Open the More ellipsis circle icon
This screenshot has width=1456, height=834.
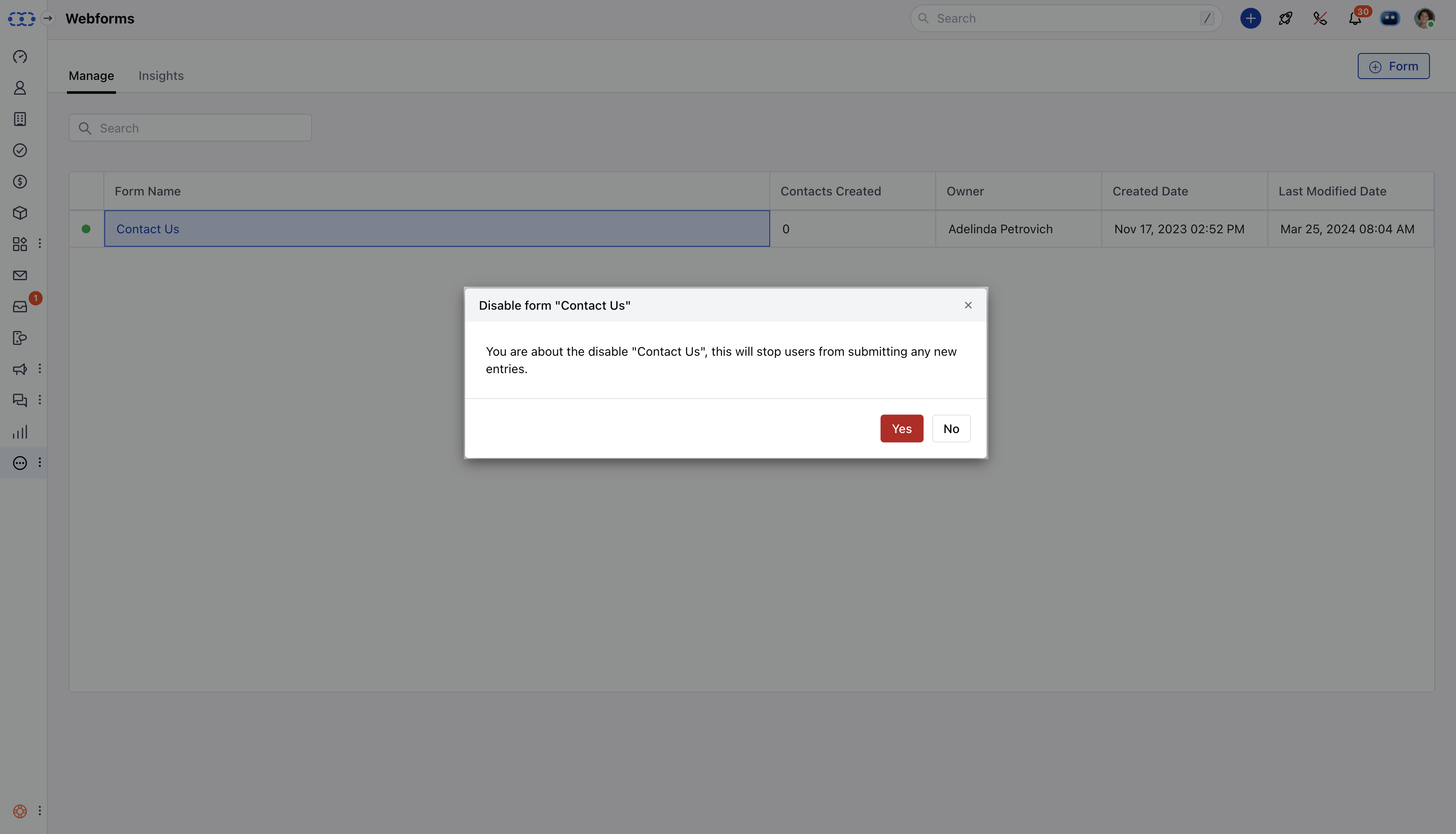[x=20, y=463]
